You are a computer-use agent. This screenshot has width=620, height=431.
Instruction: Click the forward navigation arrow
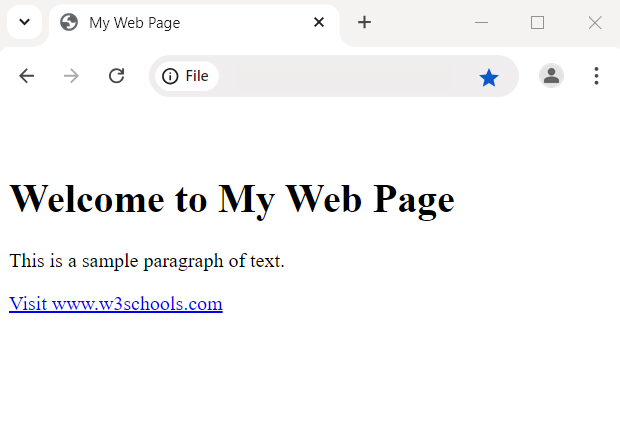71,76
